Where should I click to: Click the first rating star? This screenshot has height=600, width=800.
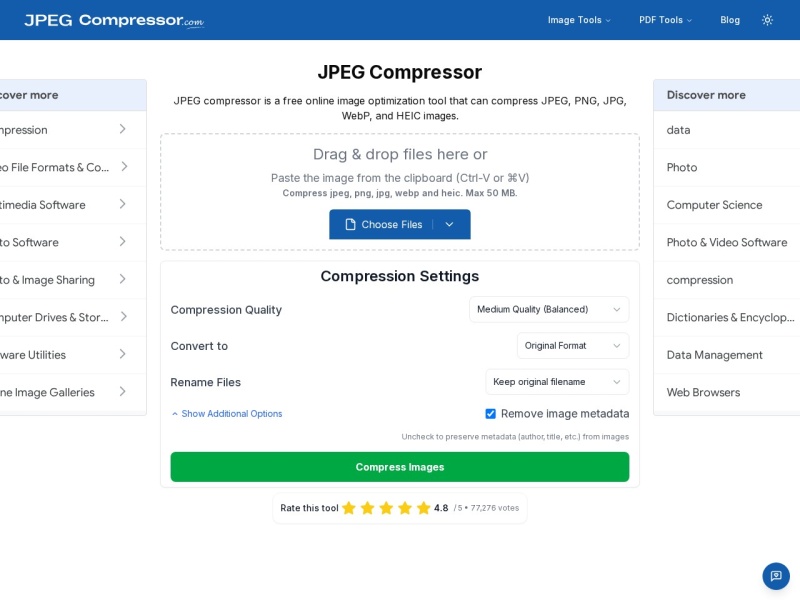point(349,508)
